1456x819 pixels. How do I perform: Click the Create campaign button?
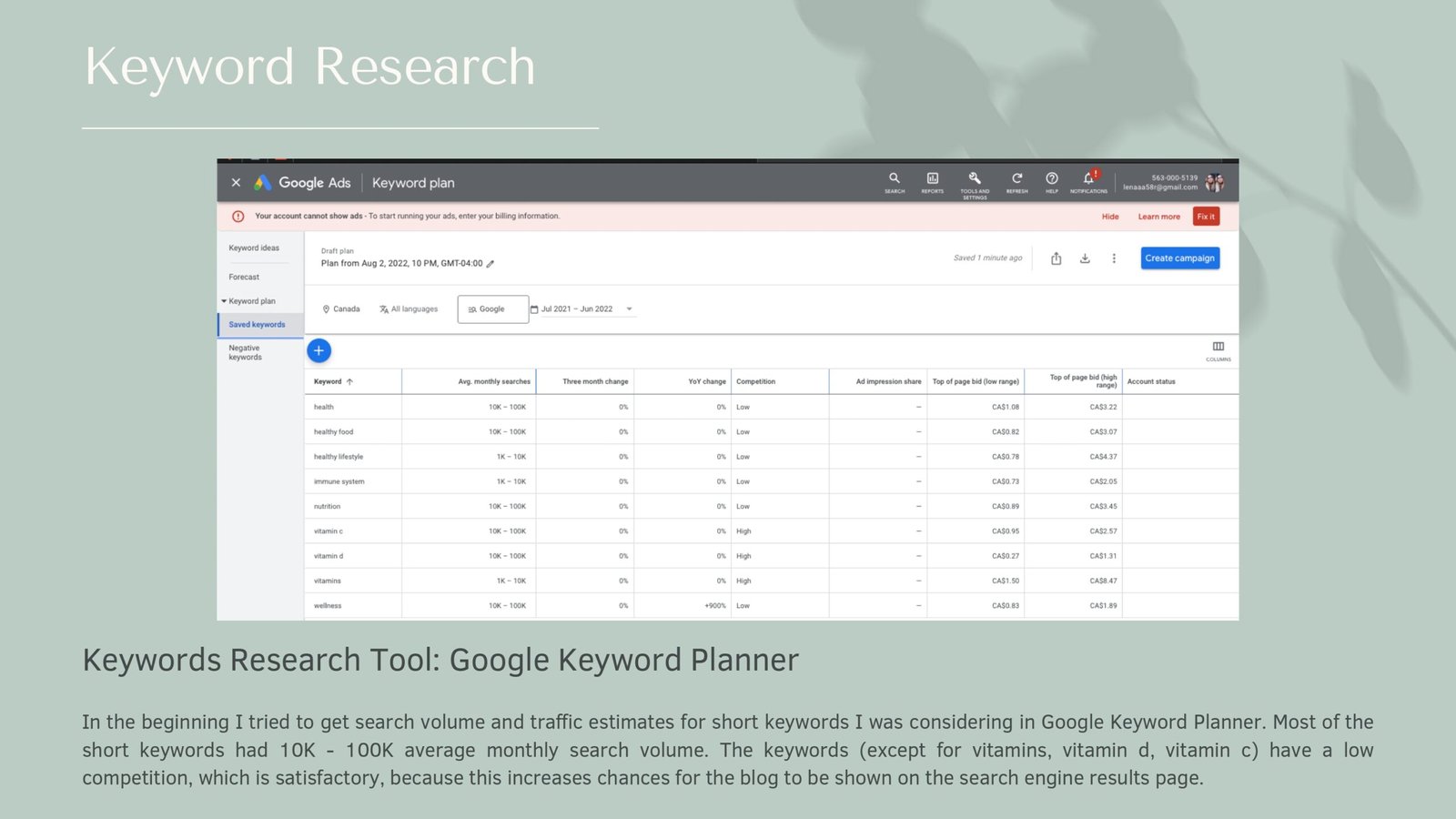click(1180, 258)
